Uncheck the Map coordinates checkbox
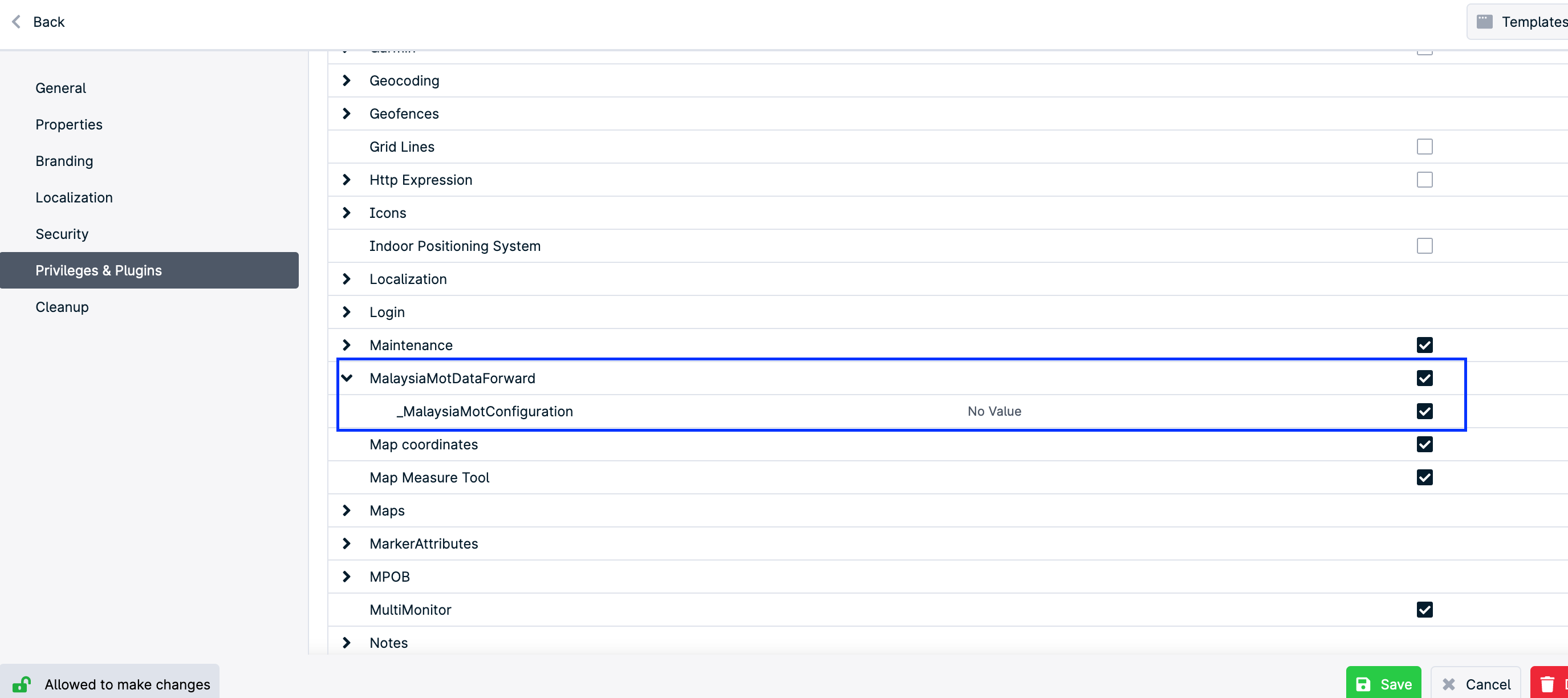 pos(1424,444)
